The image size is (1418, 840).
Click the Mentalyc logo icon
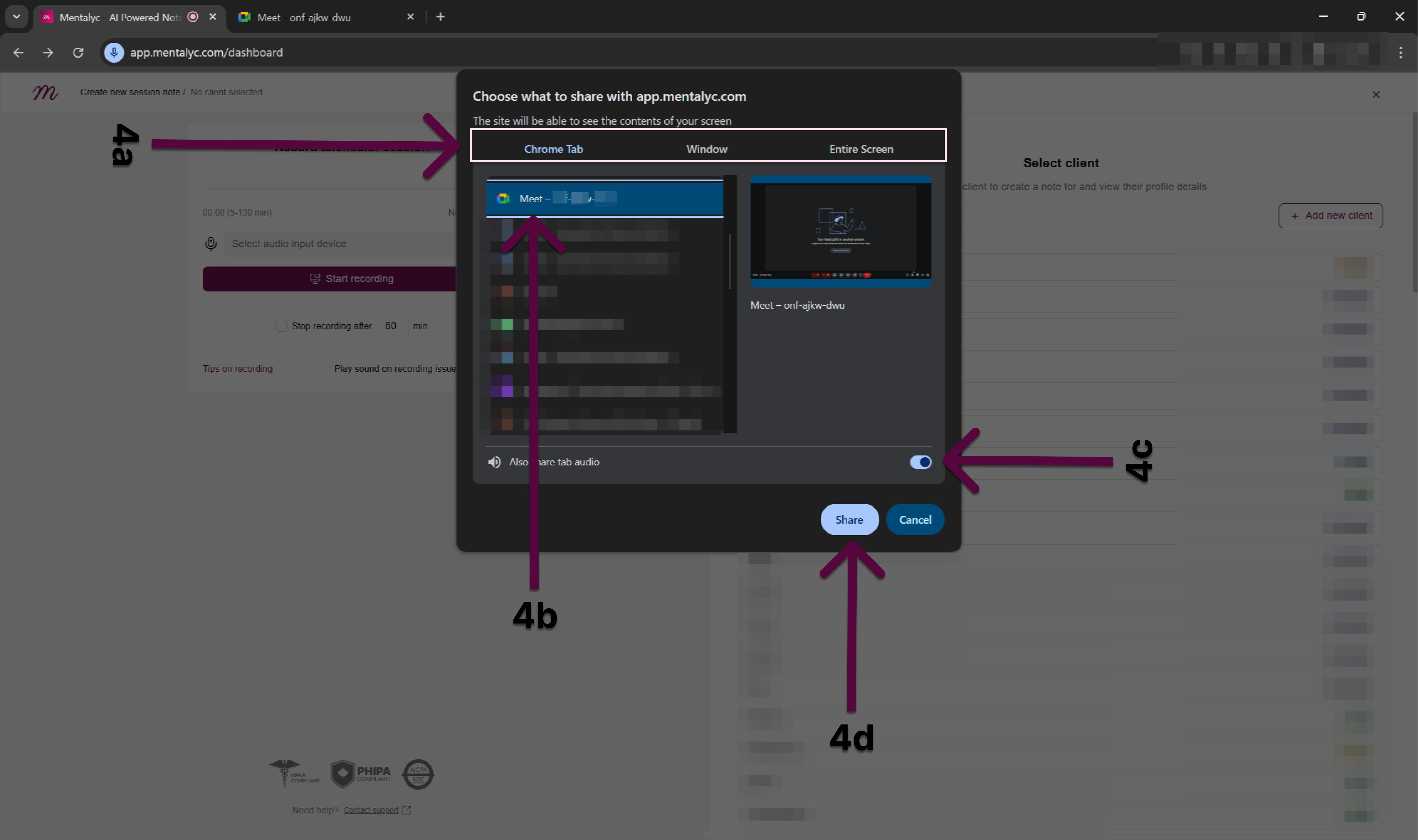pyautogui.click(x=45, y=92)
